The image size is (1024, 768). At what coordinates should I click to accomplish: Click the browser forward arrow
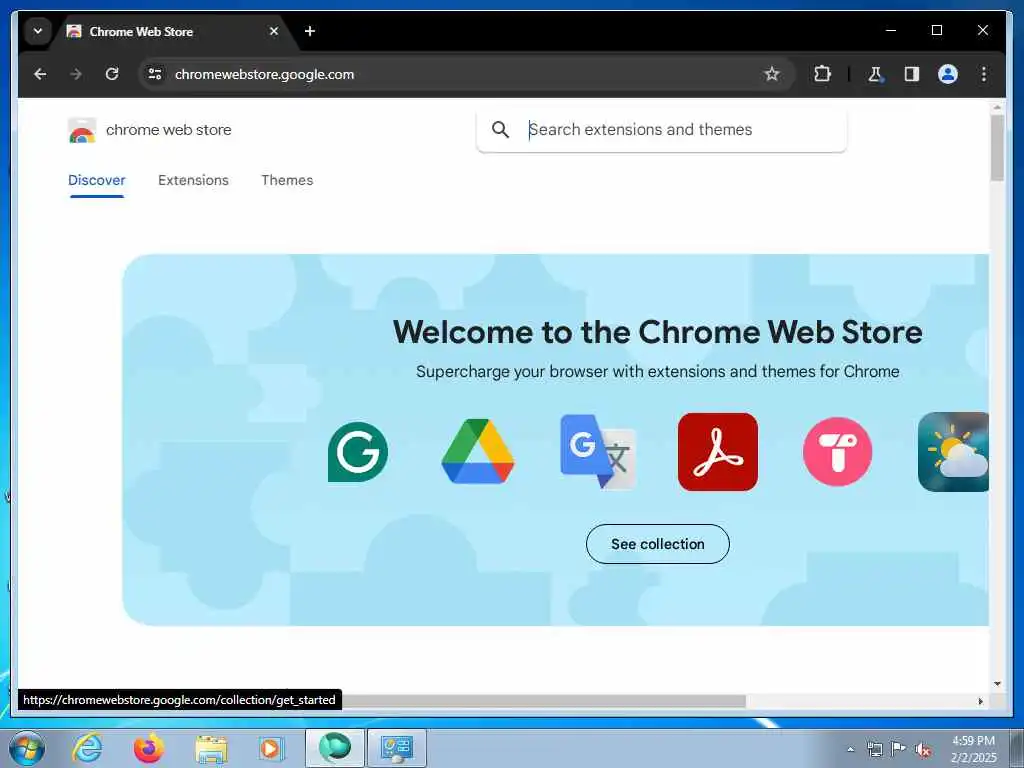tap(76, 74)
